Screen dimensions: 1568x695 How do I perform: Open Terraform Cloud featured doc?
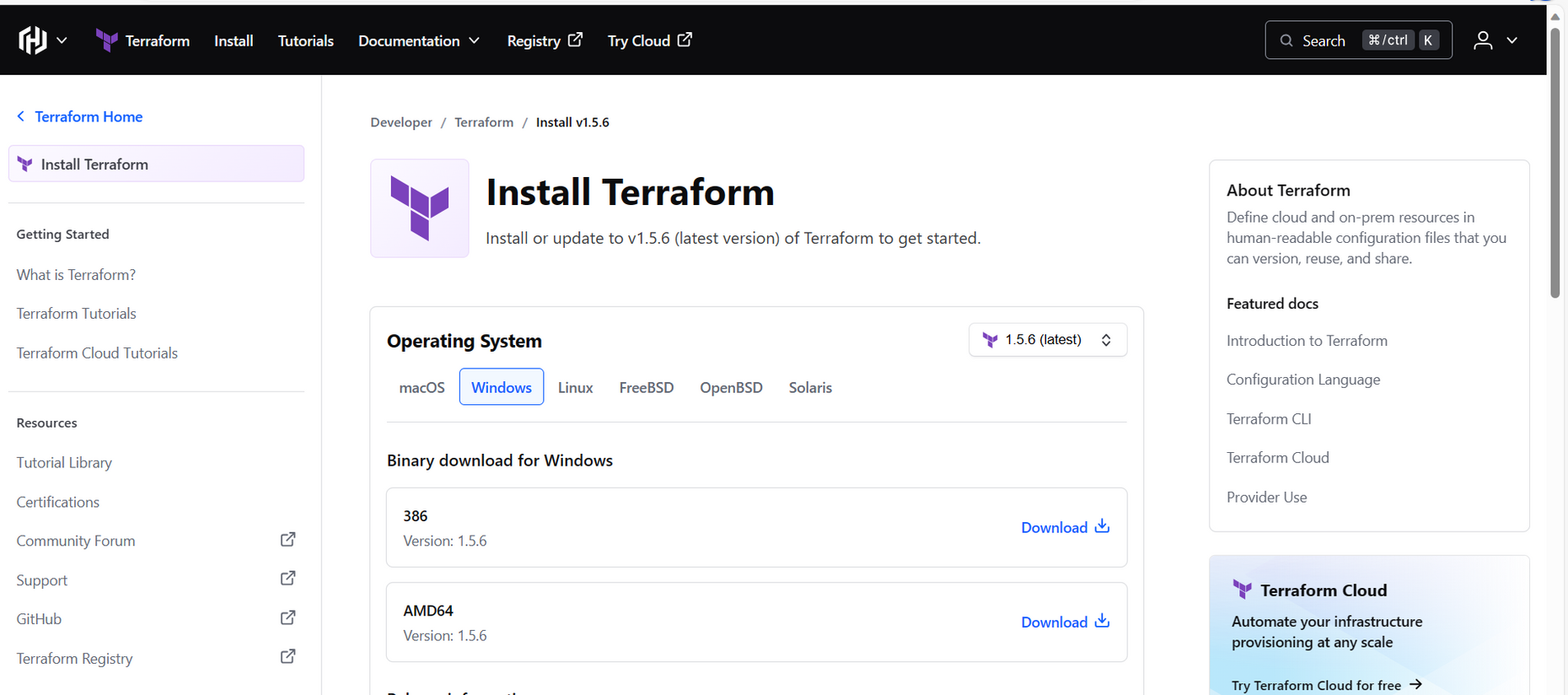pyautogui.click(x=1278, y=457)
